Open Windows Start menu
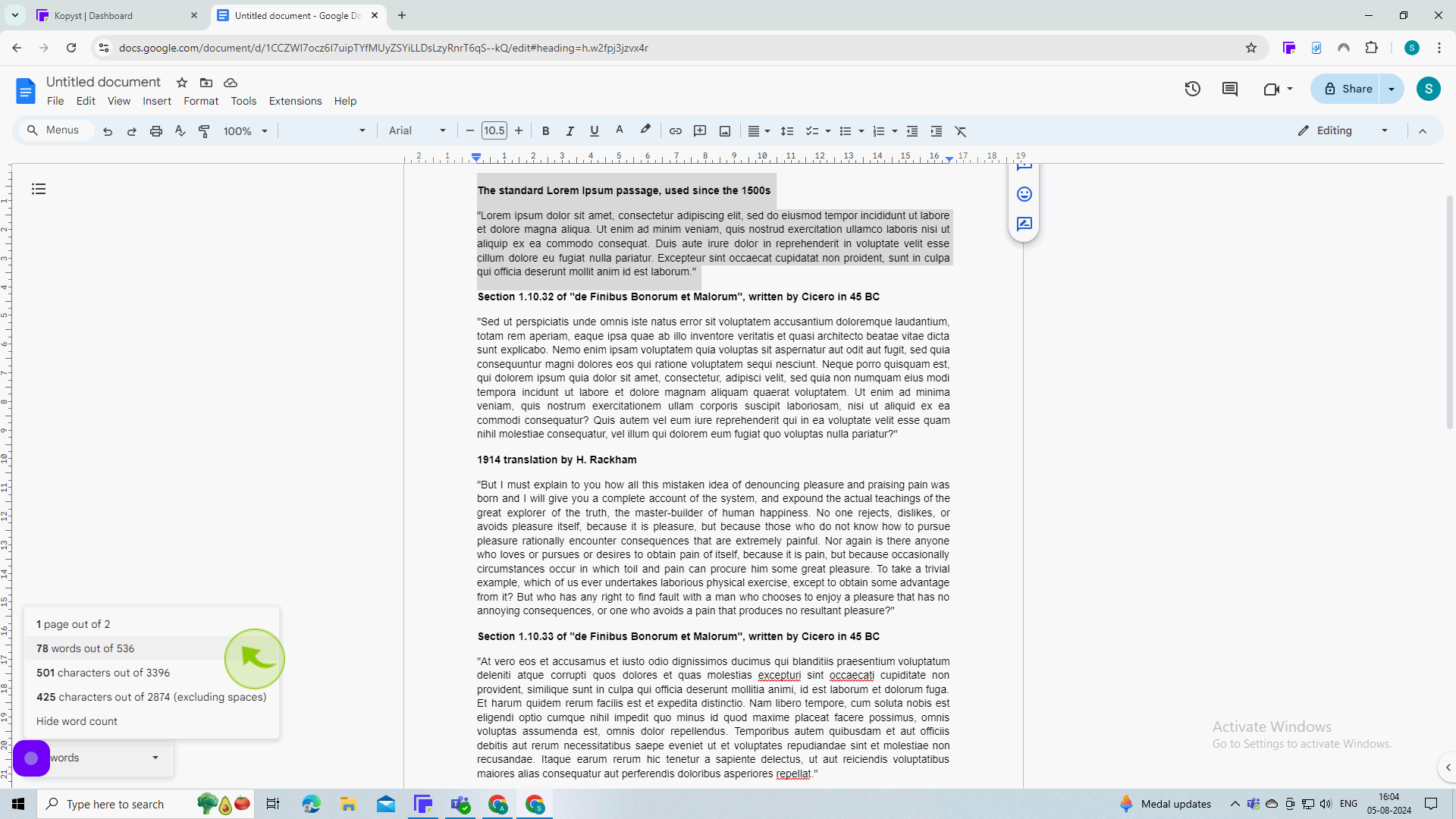Viewport: 1456px width, 819px height. [18, 804]
